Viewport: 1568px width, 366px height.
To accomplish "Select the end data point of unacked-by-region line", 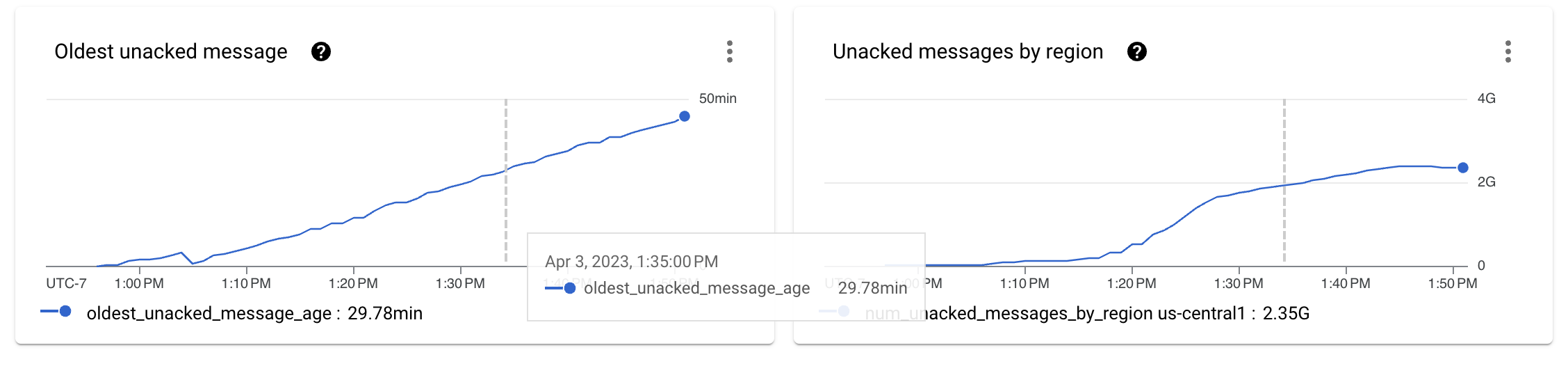I will pyautogui.click(x=1463, y=168).
